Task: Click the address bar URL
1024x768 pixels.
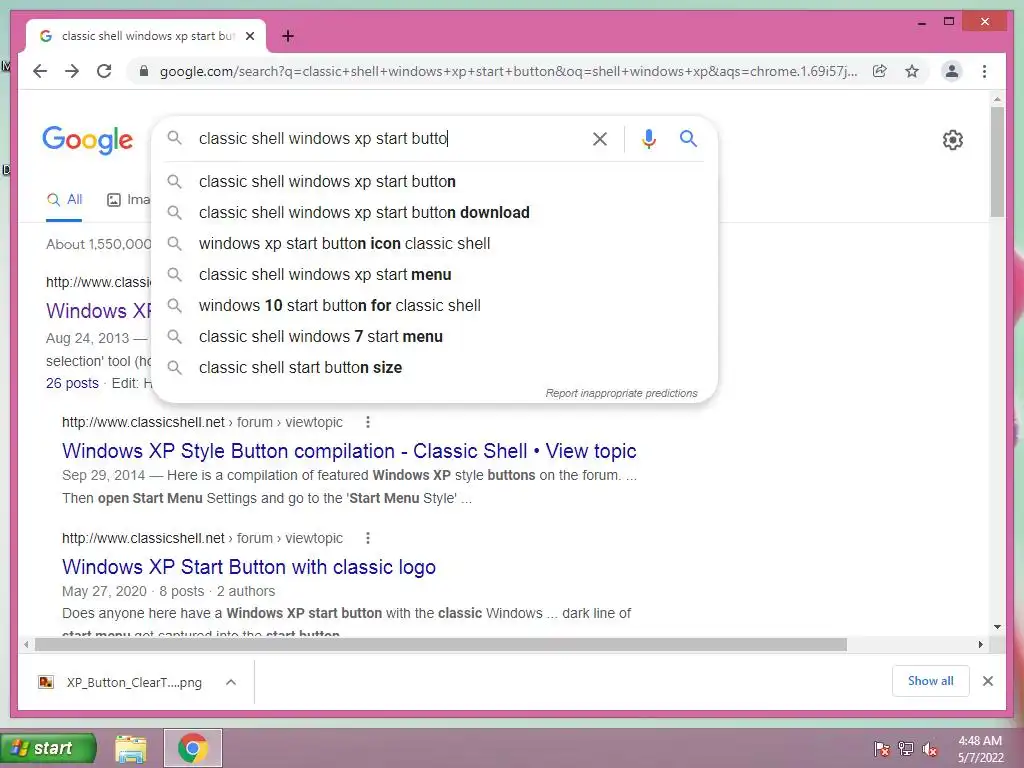Action: (508, 71)
